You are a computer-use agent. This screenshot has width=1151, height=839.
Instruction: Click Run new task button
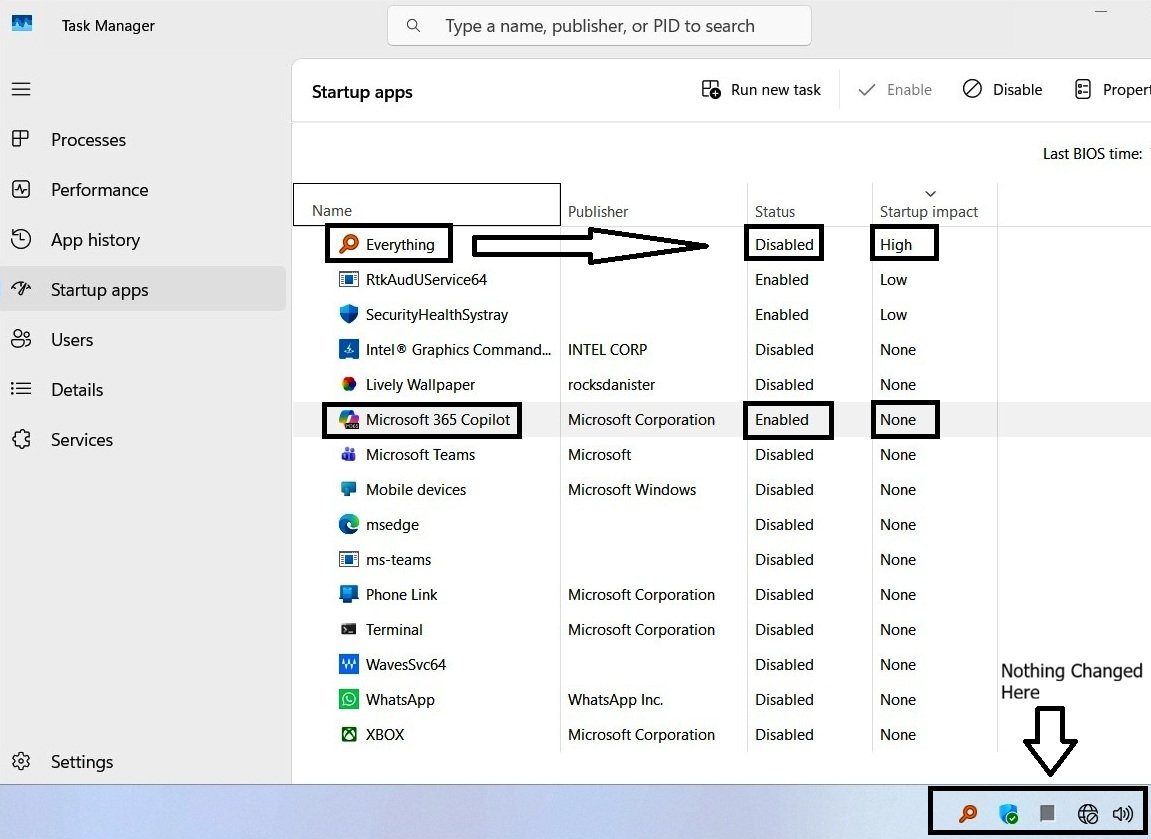coord(761,90)
